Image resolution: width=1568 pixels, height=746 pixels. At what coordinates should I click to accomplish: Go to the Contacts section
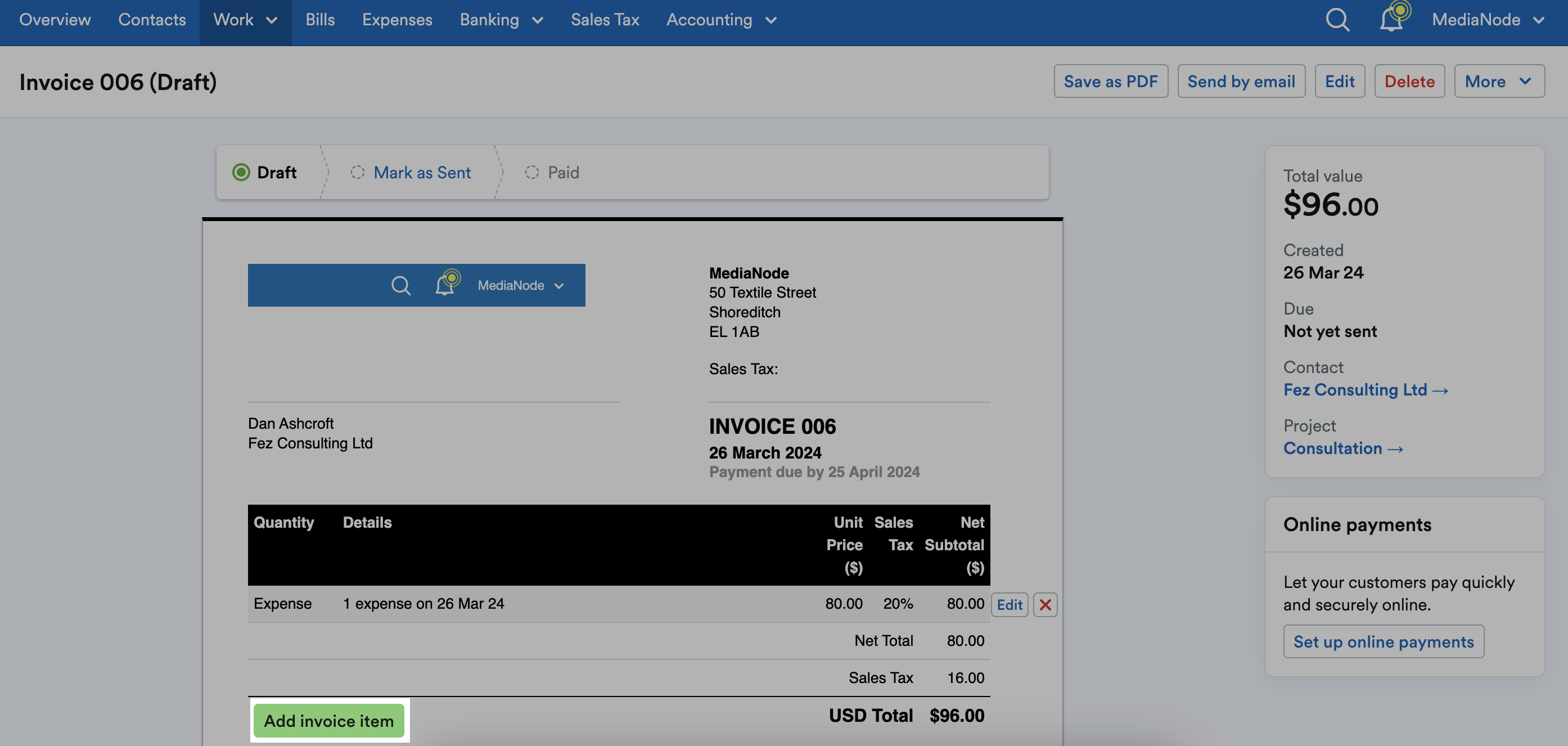[151, 20]
